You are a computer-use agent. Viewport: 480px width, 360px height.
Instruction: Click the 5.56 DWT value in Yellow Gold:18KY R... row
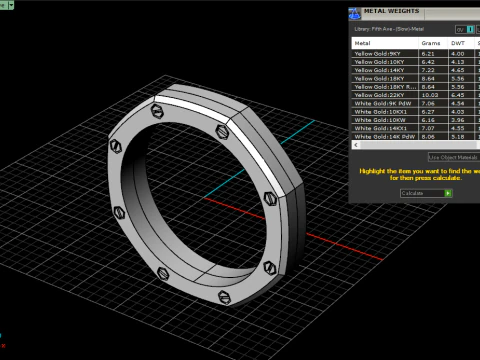pyautogui.click(x=458, y=87)
